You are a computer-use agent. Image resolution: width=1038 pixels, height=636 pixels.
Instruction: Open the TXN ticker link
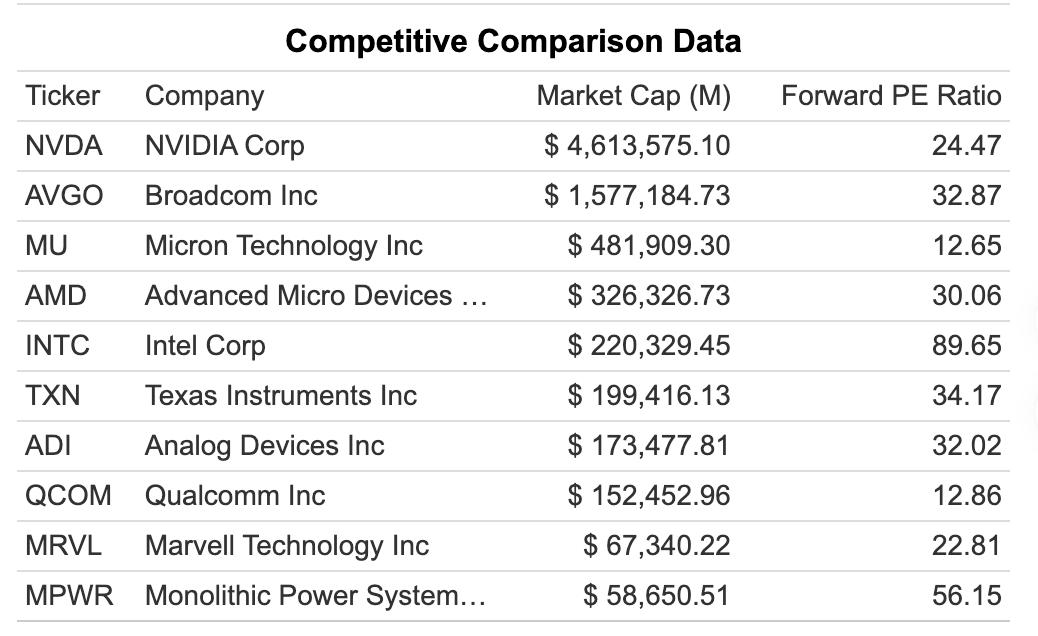pyautogui.click(x=52, y=396)
